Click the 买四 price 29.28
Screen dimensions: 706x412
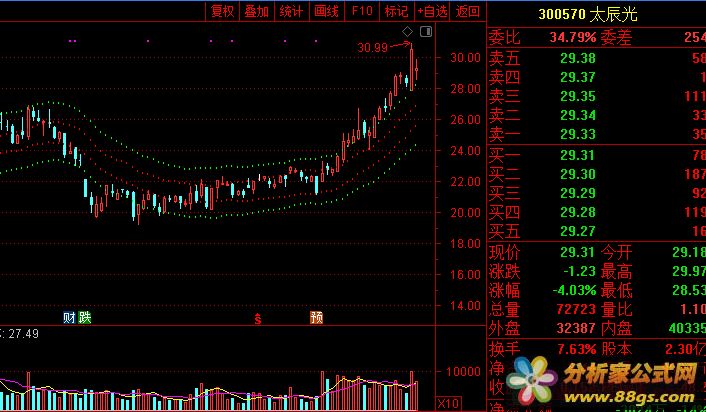(x=578, y=212)
